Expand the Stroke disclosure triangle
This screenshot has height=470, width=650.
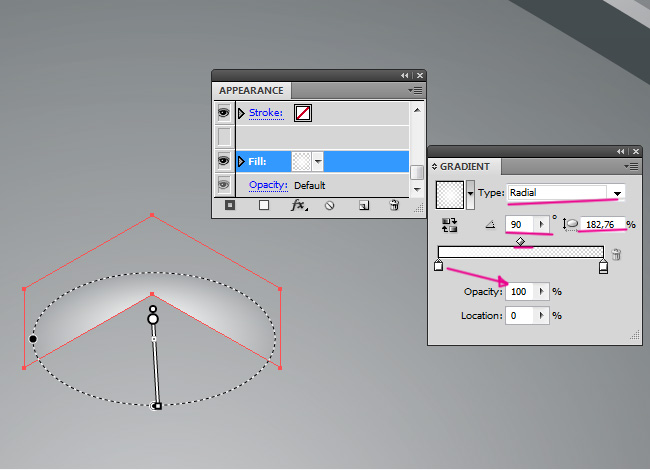point(241,113)
